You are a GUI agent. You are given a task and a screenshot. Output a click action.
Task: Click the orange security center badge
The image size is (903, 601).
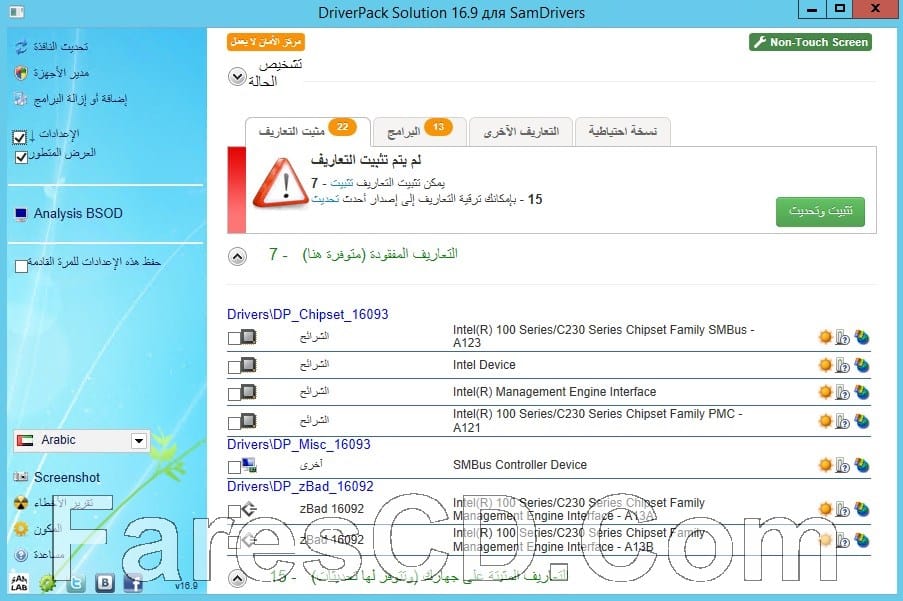click(x=265, y=42)
